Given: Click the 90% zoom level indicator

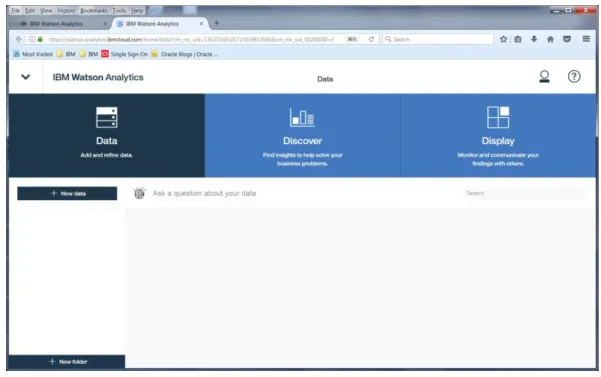Looking at the screenshot, I should tap(352, 39).
